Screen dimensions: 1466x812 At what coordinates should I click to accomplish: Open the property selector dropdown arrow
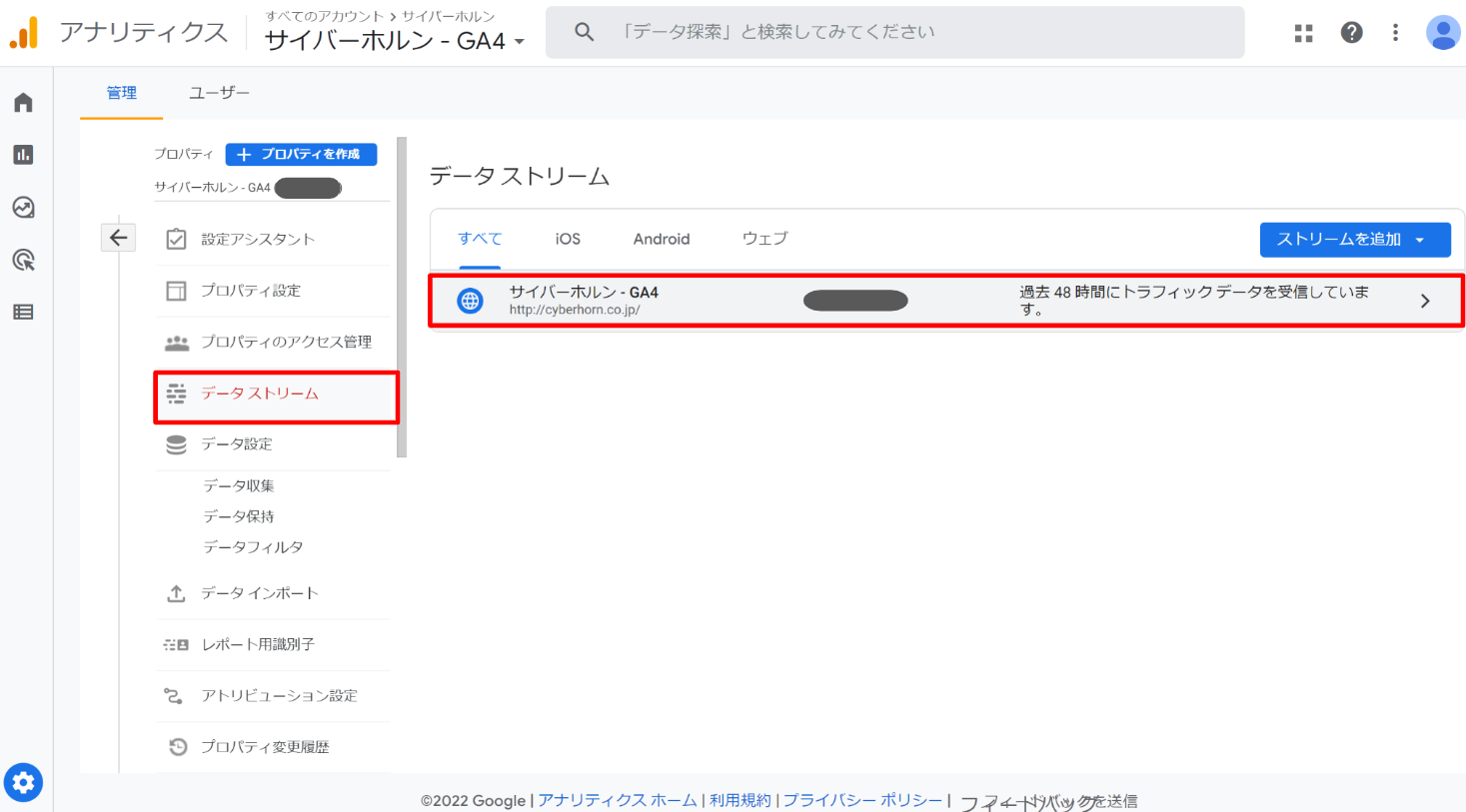pos(519,42)
